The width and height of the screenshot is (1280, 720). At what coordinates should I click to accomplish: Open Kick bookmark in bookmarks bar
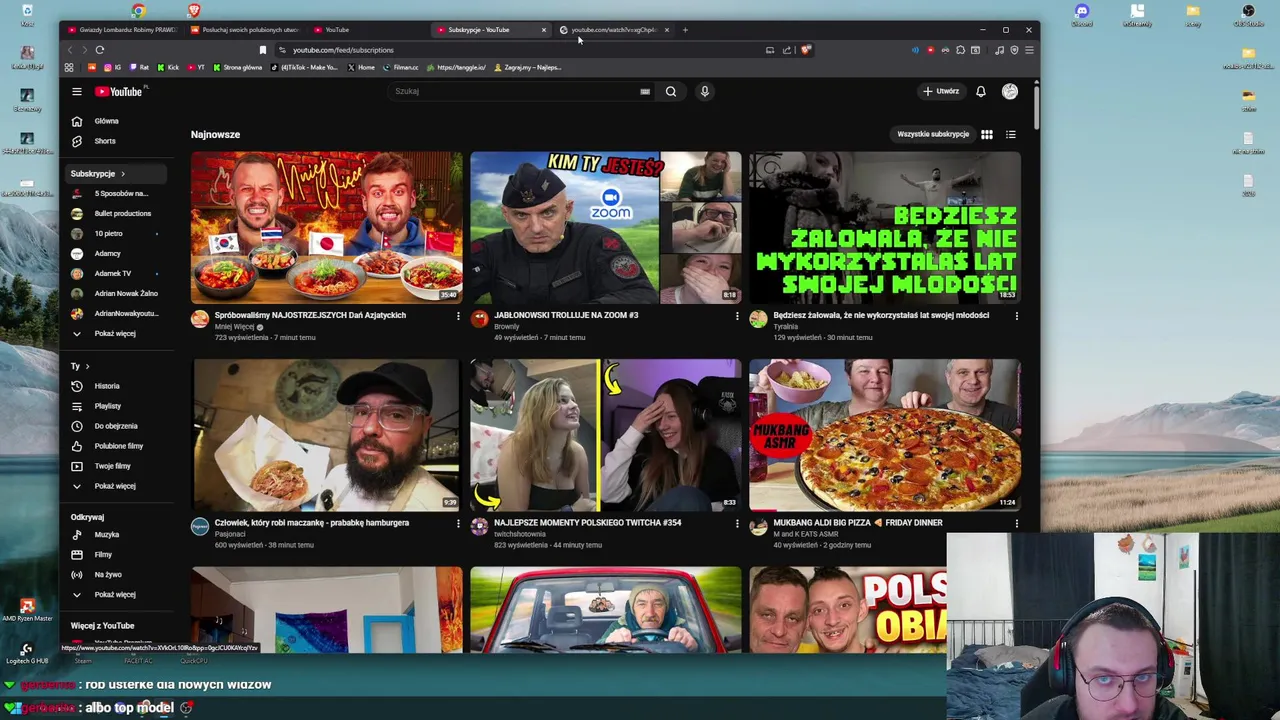coord(168,67)
